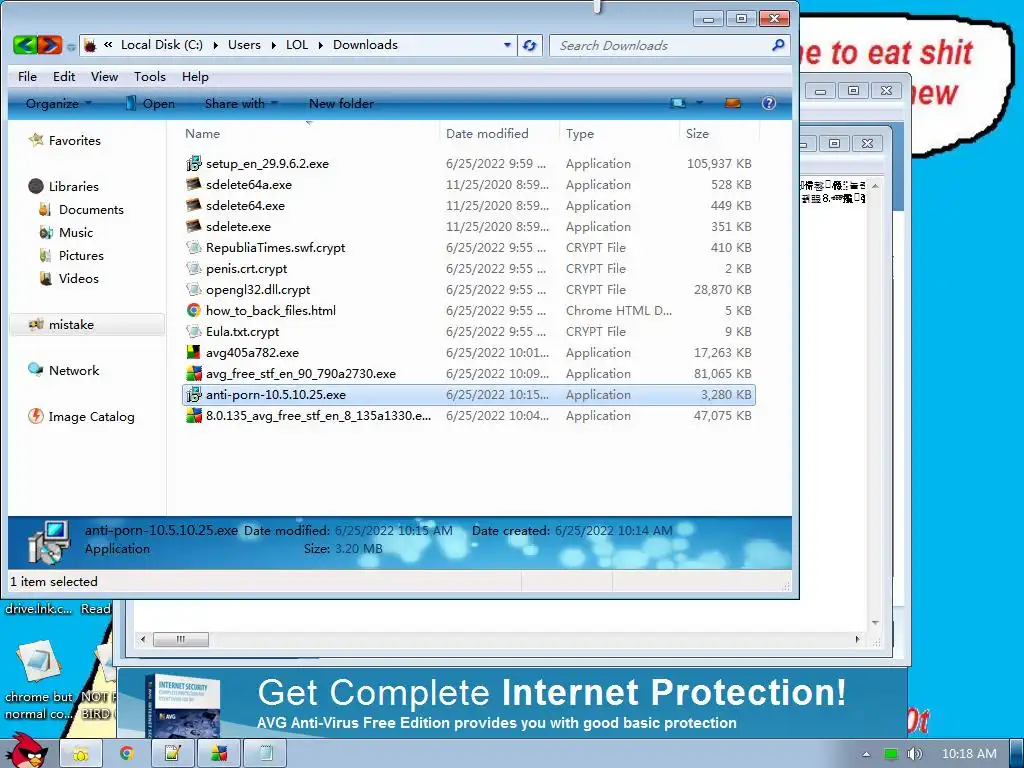
Task: Open the Share with dropdown
Action: coord(242,103)
